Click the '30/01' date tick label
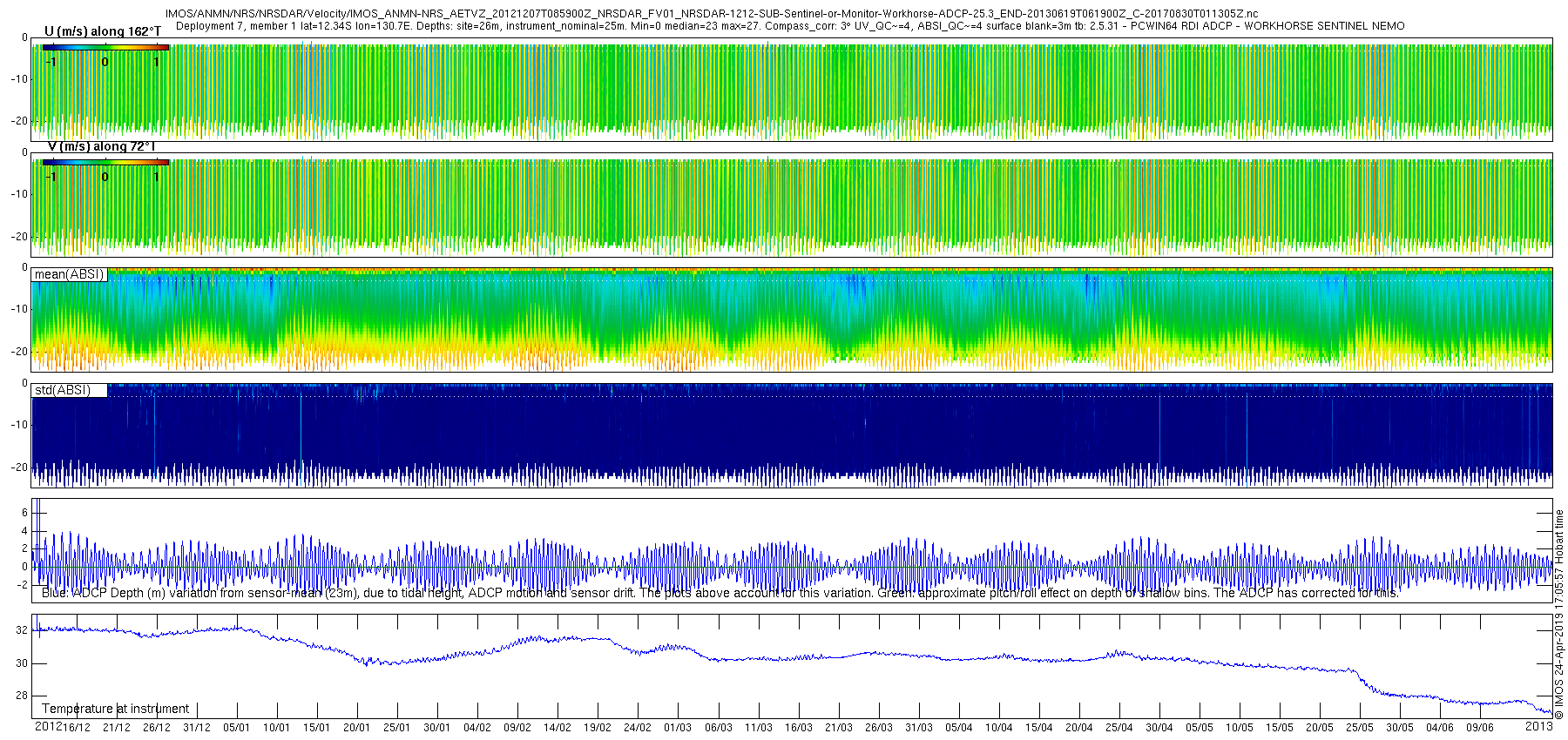The width and height of the screenshot is (1568, 740). coord(437,728)
